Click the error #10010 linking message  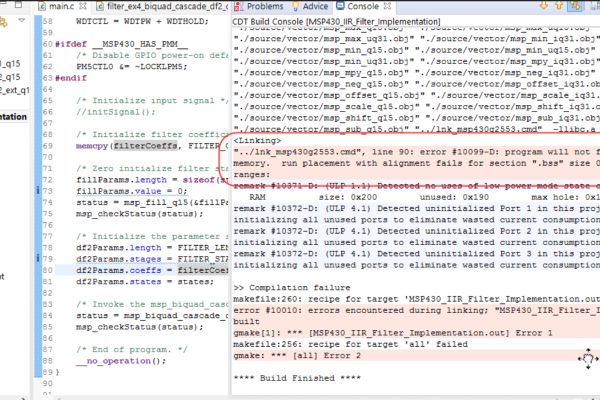[x=416, y=310]
